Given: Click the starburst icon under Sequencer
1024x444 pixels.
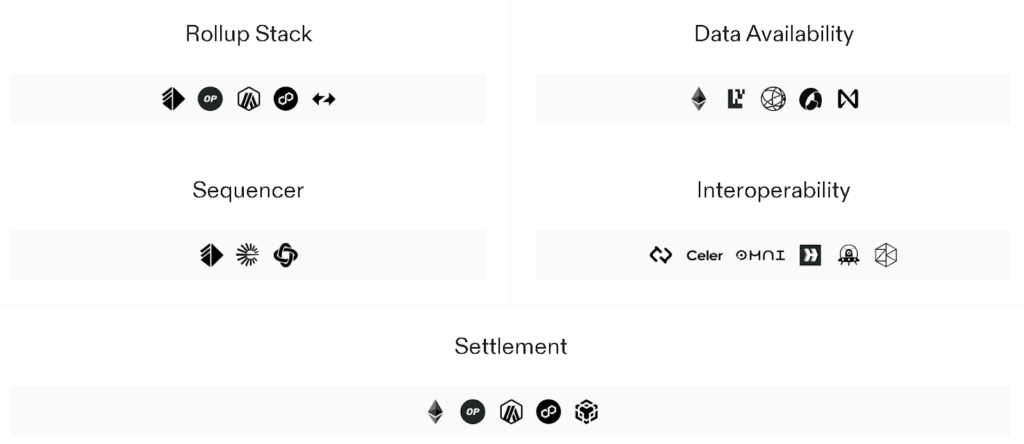Looking at the screenshot, I should [247, 255].
